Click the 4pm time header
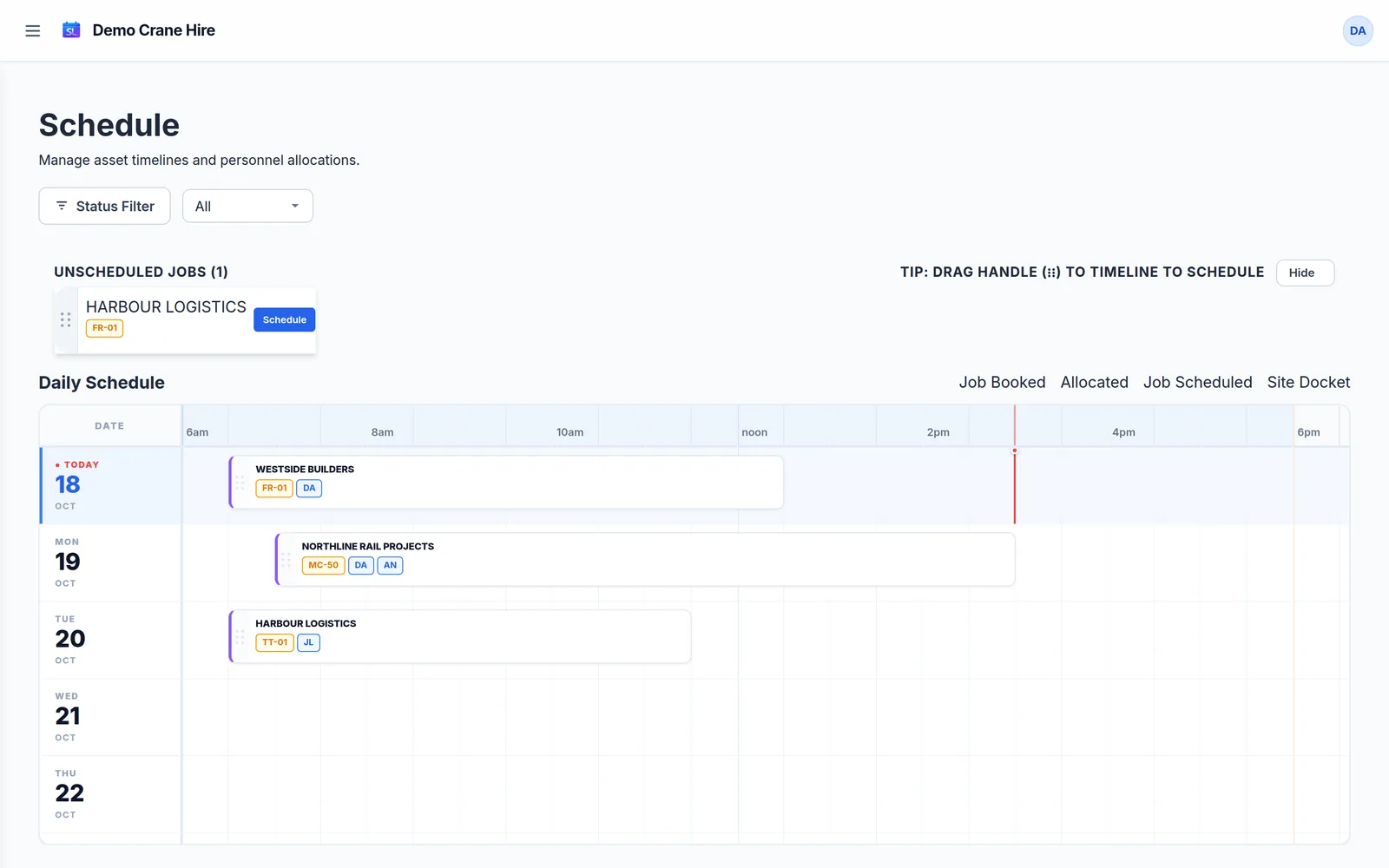 coord(1123,432)
